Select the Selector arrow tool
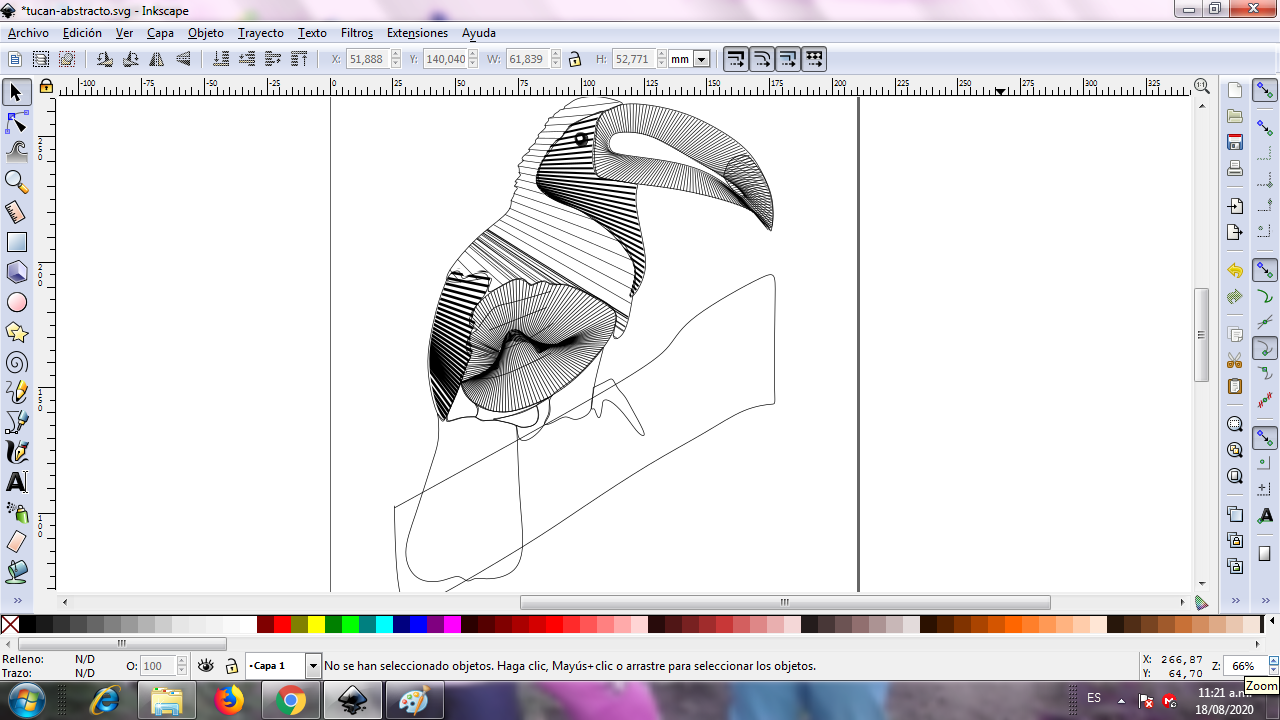This screenshot has width=1280, height=720. (16, 92)
